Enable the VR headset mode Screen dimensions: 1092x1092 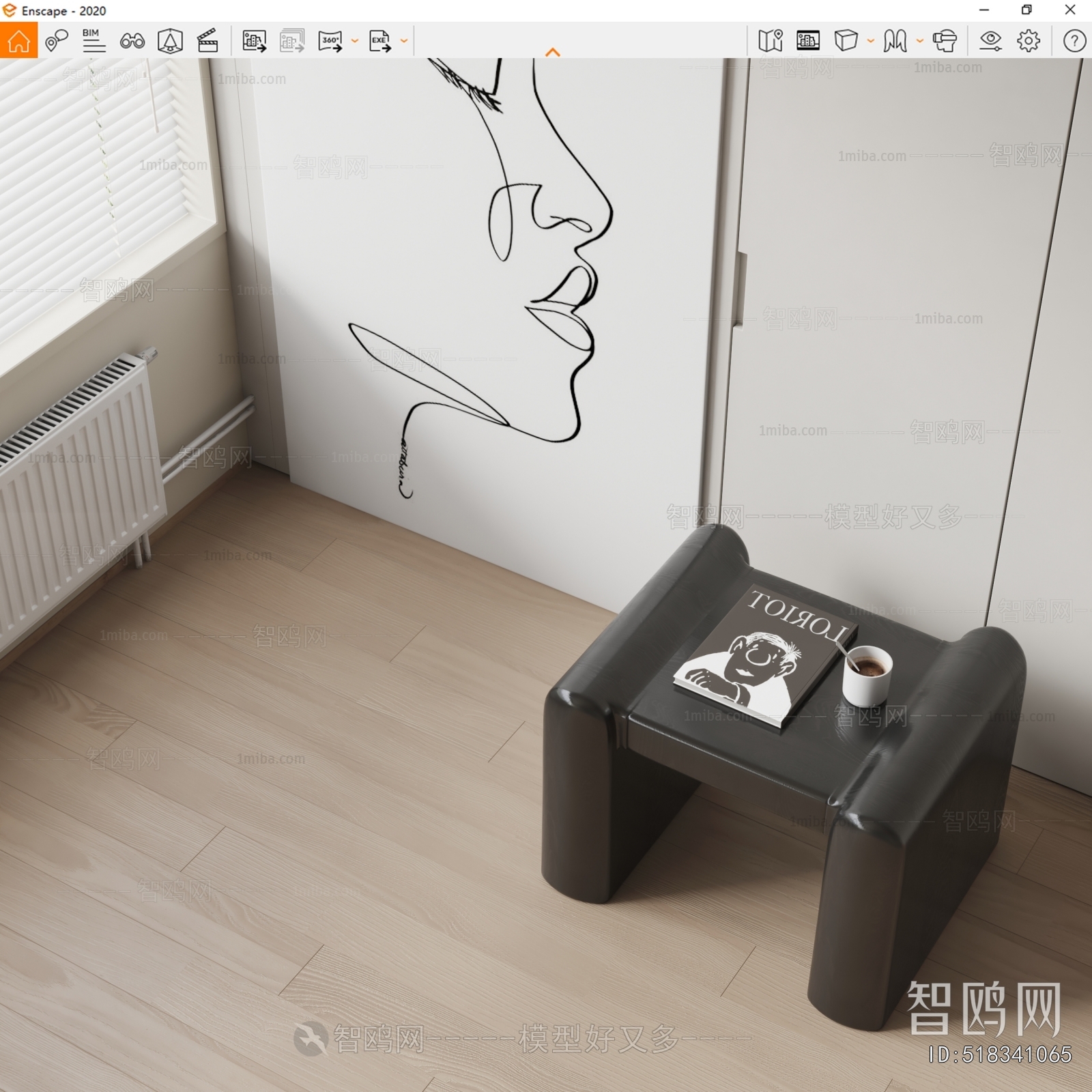pyautogui.click(x=945, y=41)
